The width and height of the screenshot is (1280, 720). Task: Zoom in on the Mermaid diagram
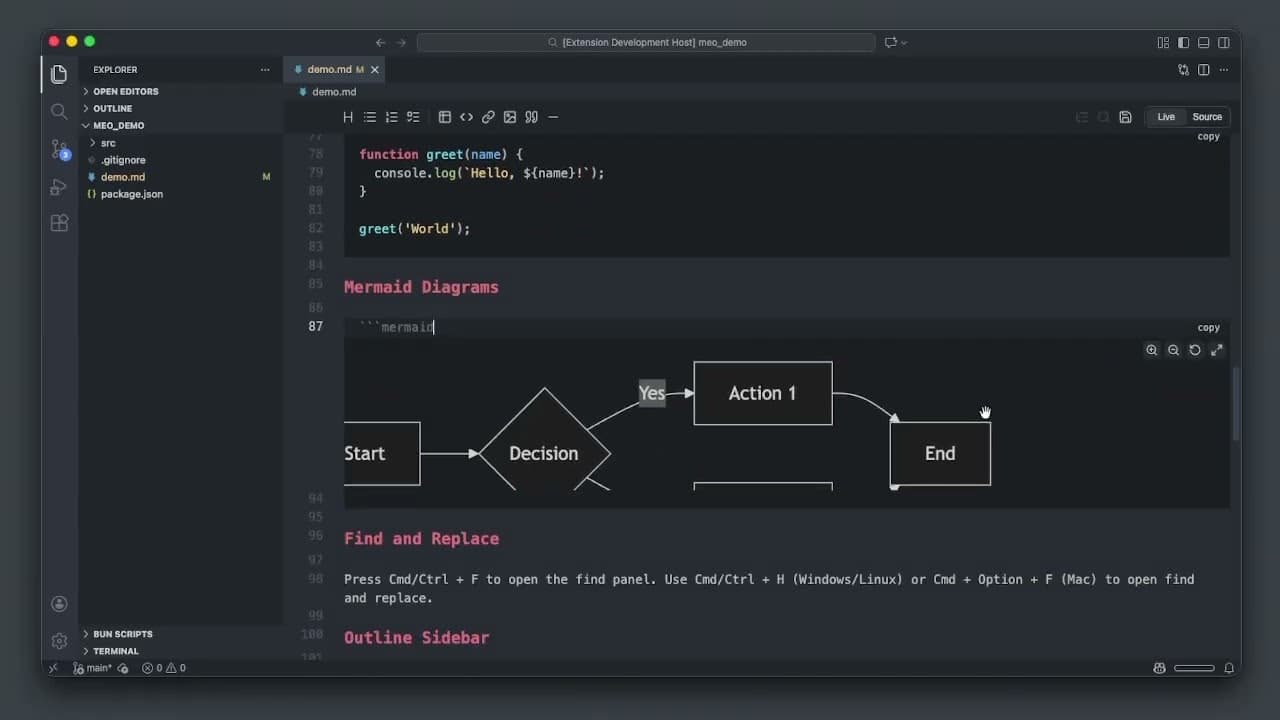pyautogui.click(x=1152, y=350)
